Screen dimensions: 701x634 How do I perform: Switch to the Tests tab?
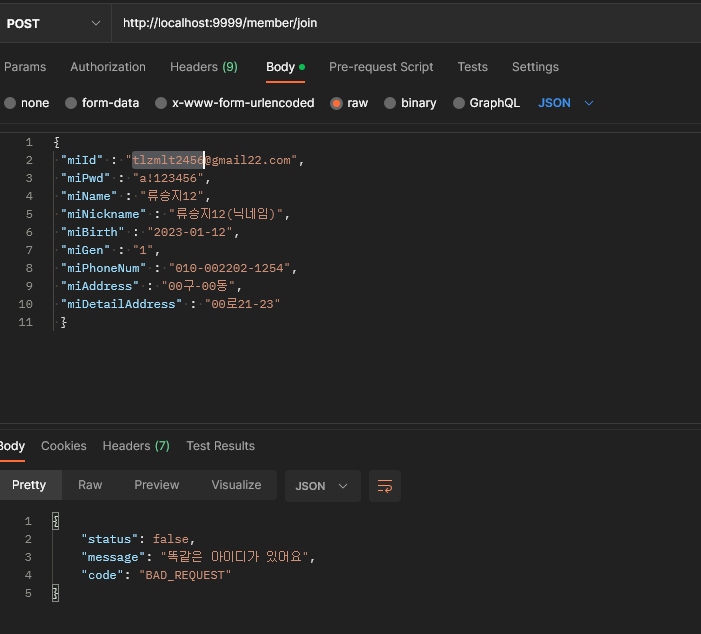[x=473, y=67]
